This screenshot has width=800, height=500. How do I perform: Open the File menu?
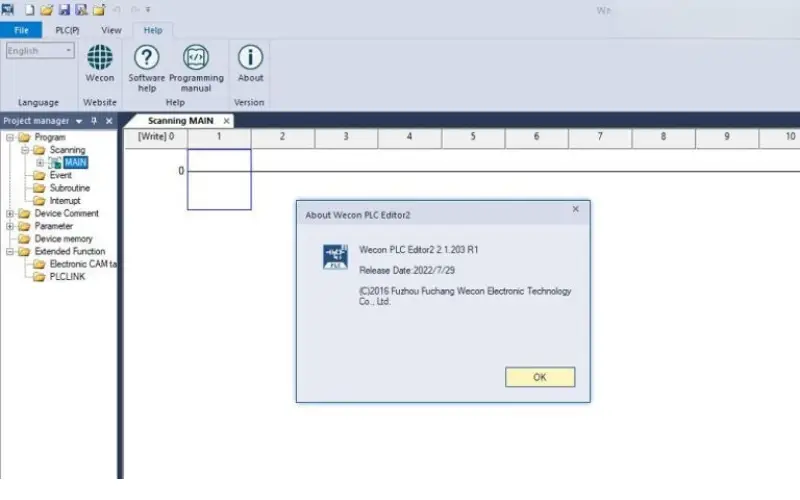tap(21, 30)
